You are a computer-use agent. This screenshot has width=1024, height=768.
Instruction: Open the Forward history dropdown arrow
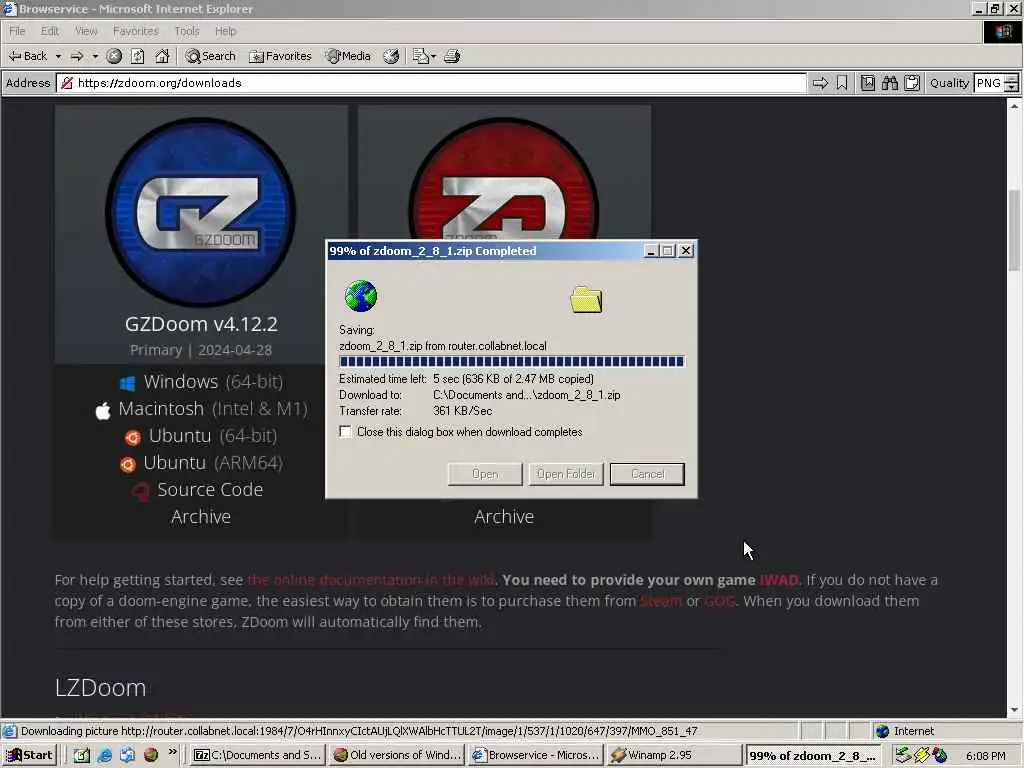(95, 56)
